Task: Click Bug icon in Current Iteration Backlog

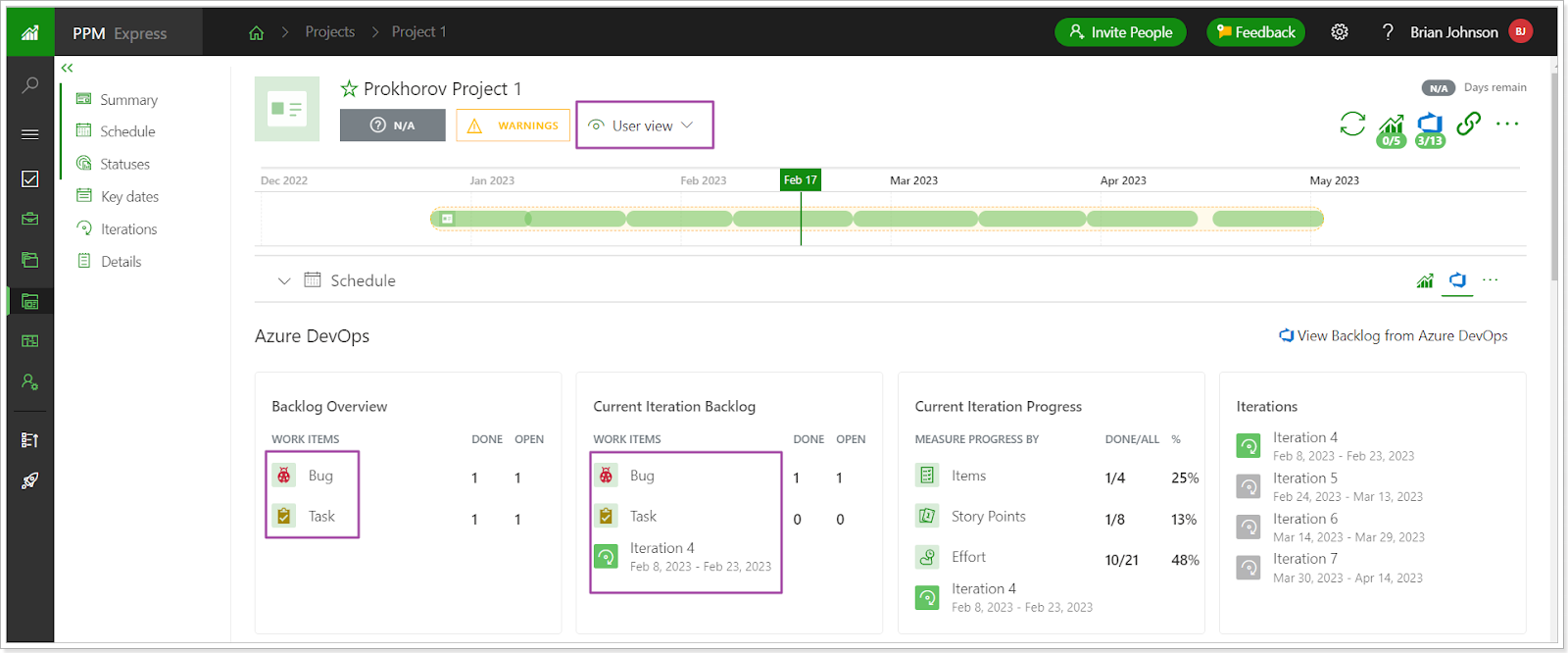Action: click(x=606, y=476)
